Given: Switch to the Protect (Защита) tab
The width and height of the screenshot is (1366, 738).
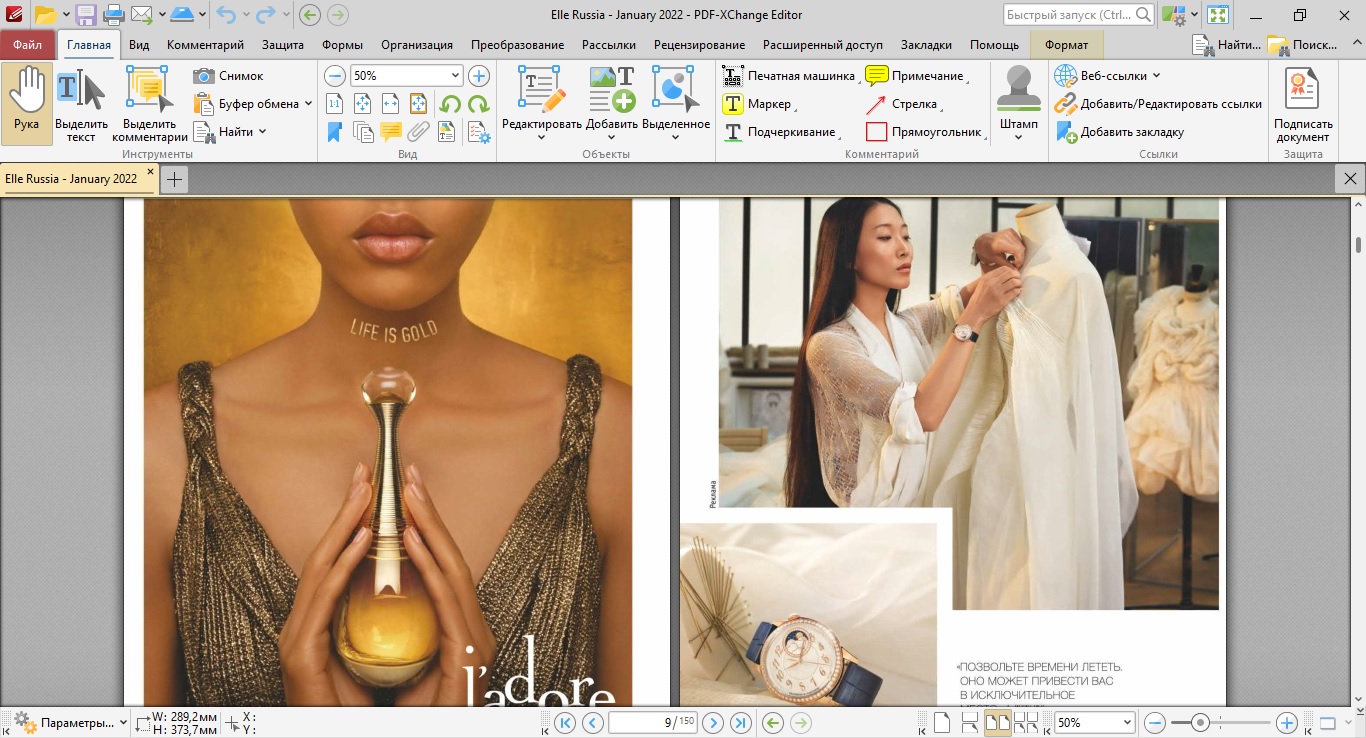Looking at the screenshot, I should tap(283, 45).
